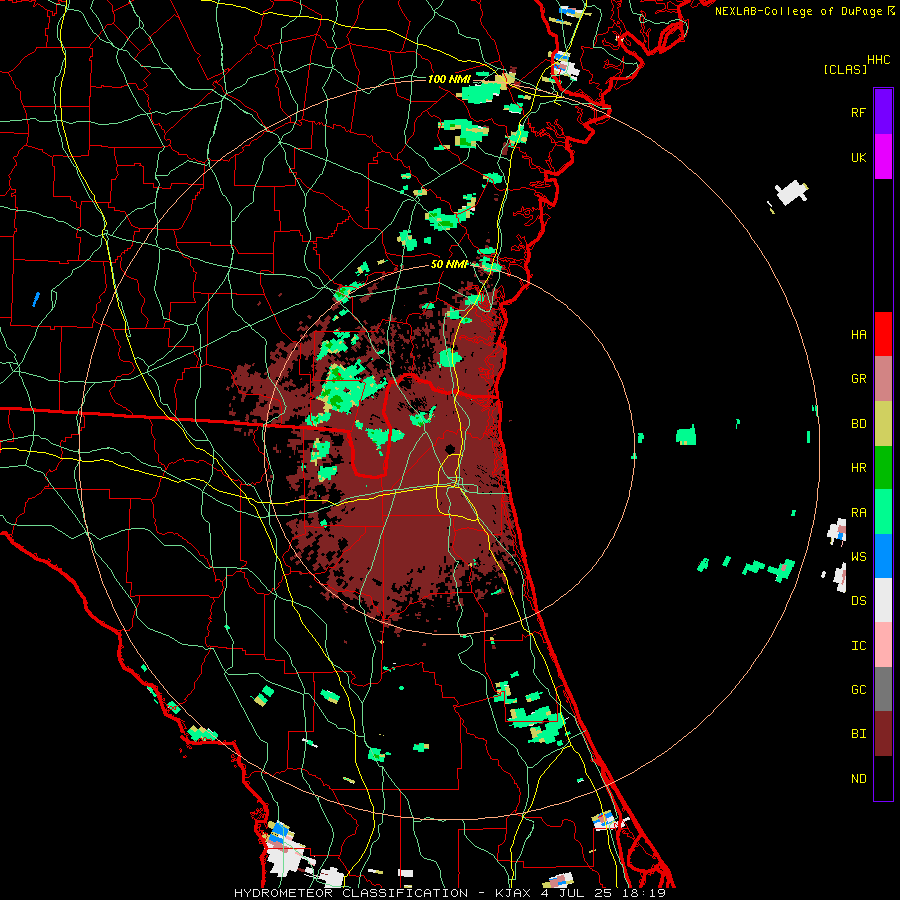This screenshot has width=900, height=900.
Task: Pick the light green RA swatch
Action: pyautogui.click(x=883, y=512)
